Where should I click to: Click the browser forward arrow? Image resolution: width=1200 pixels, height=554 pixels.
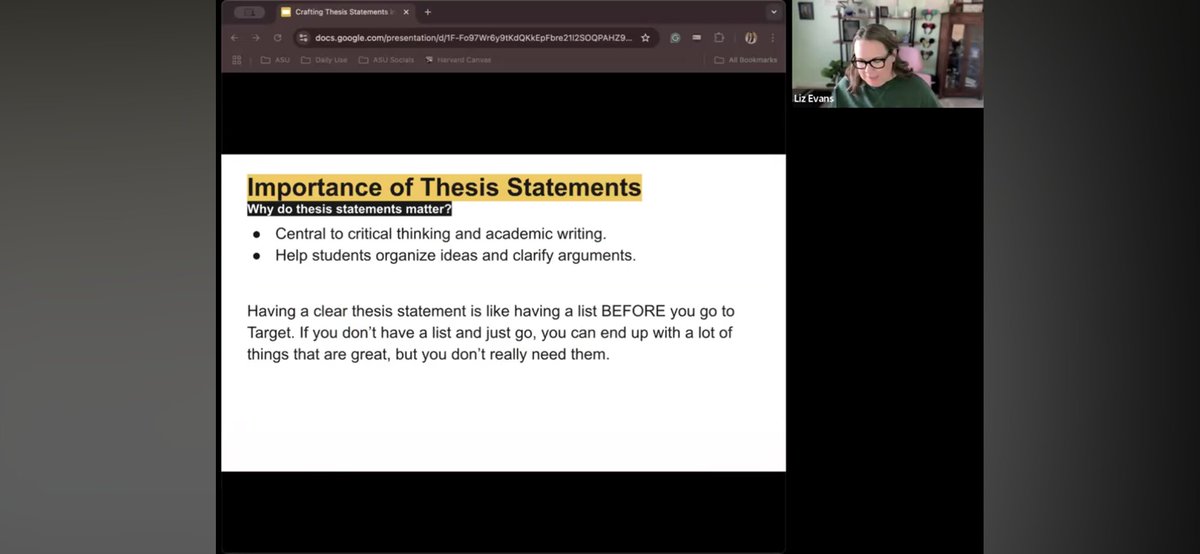(256, 38)
